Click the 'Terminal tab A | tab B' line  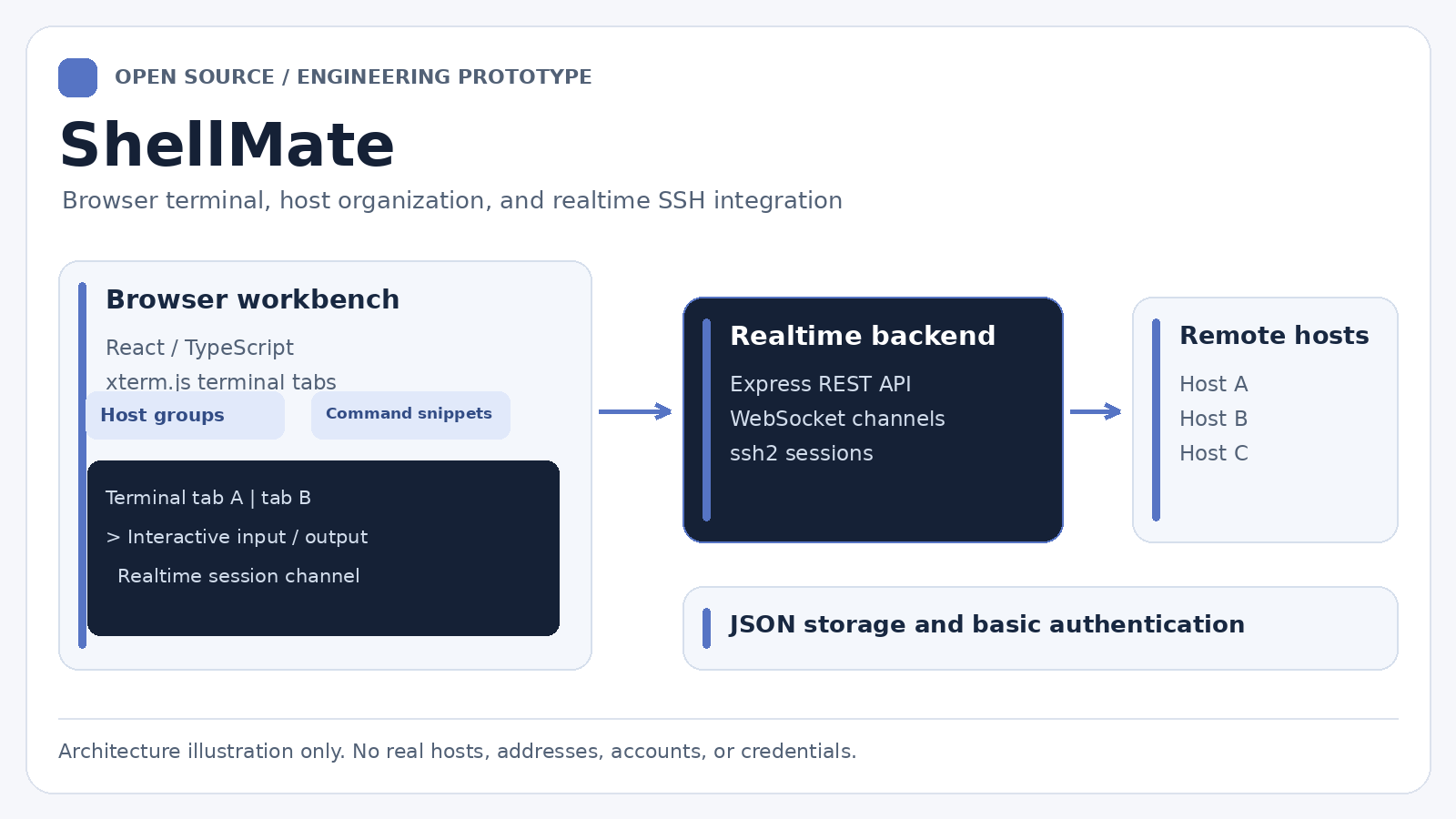tap(208, 498)
